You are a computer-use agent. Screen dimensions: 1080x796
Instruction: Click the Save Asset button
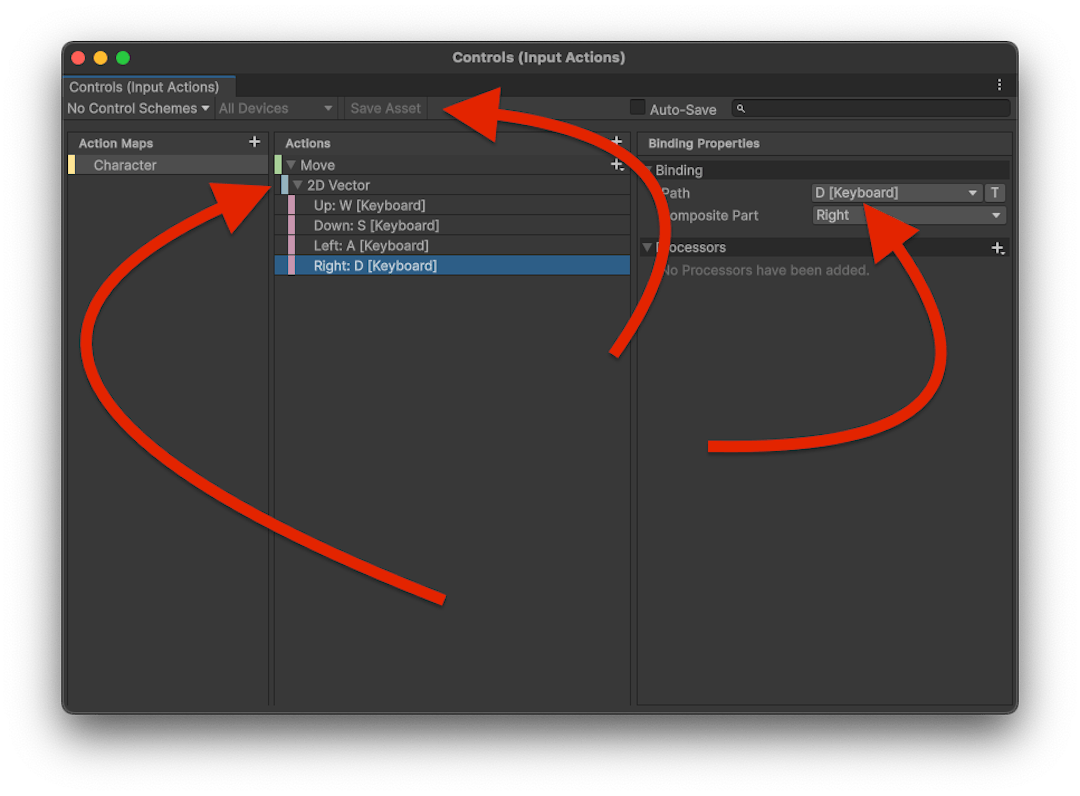[385, 108]
